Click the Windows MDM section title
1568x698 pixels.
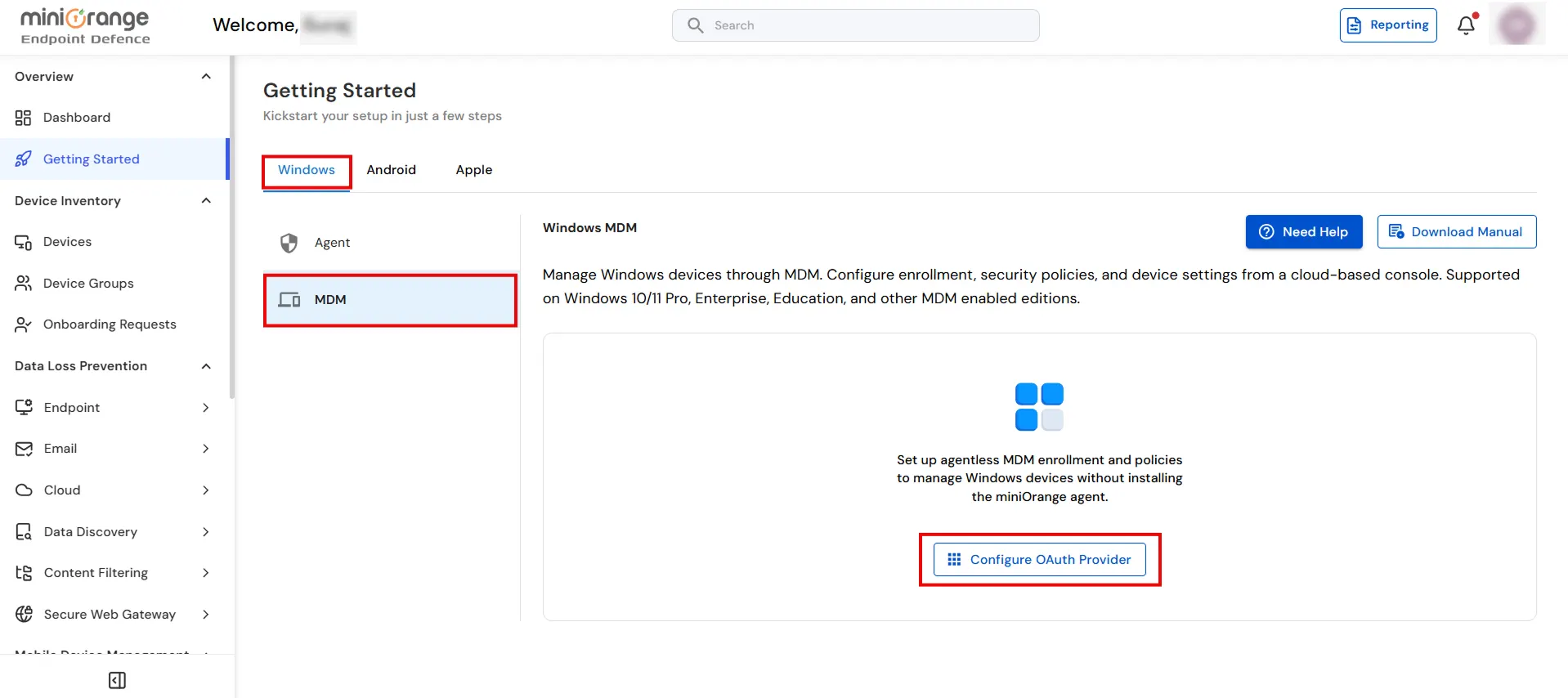[x=589, y=228]
